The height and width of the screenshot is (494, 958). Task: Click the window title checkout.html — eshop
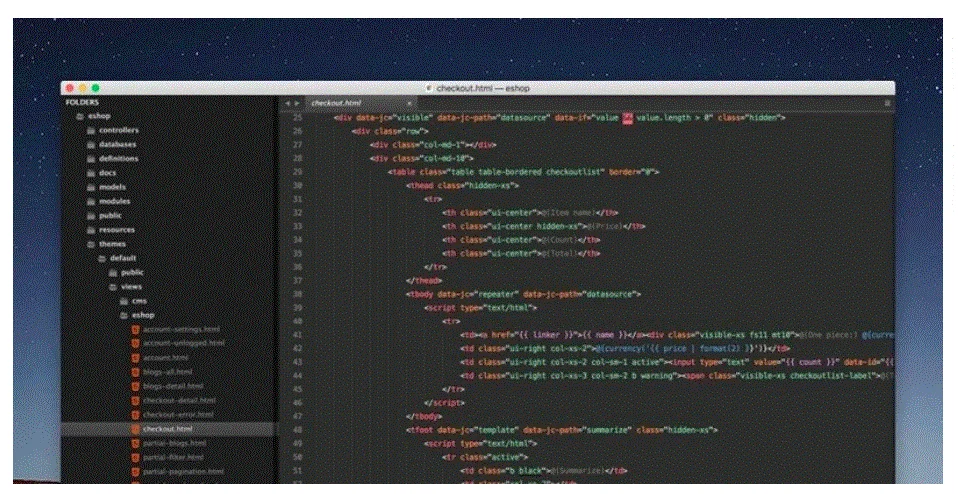483,89
